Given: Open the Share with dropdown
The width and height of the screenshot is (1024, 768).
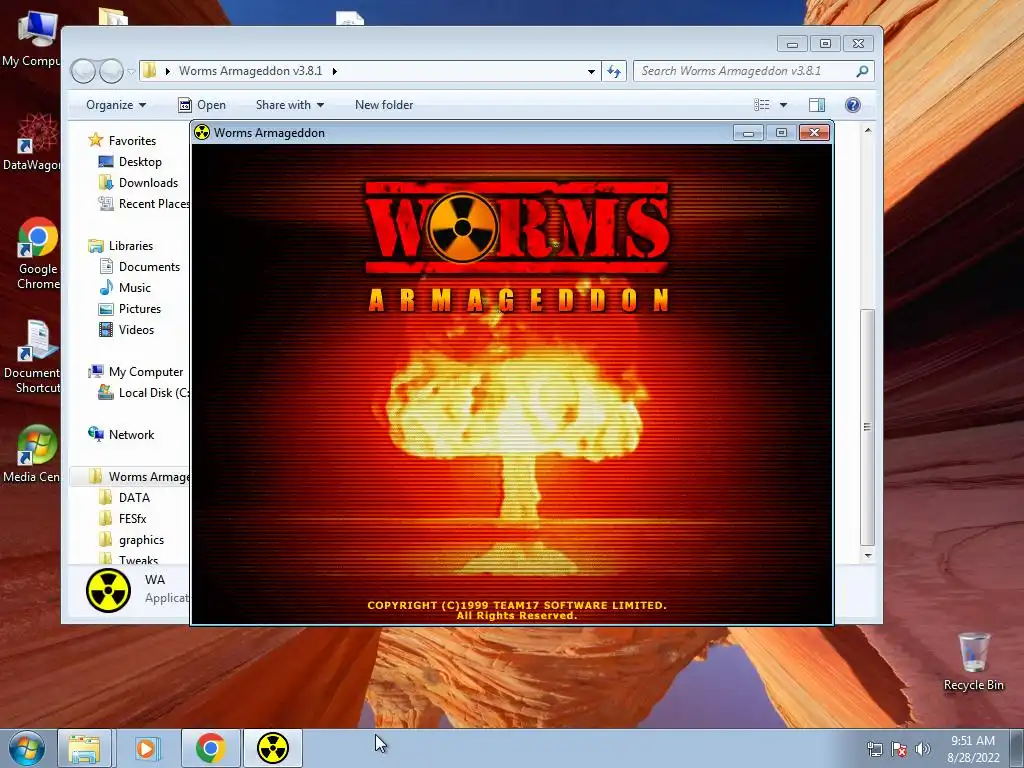Looking at the screenshot, I should pyautogui.click(x=289, y=104).
